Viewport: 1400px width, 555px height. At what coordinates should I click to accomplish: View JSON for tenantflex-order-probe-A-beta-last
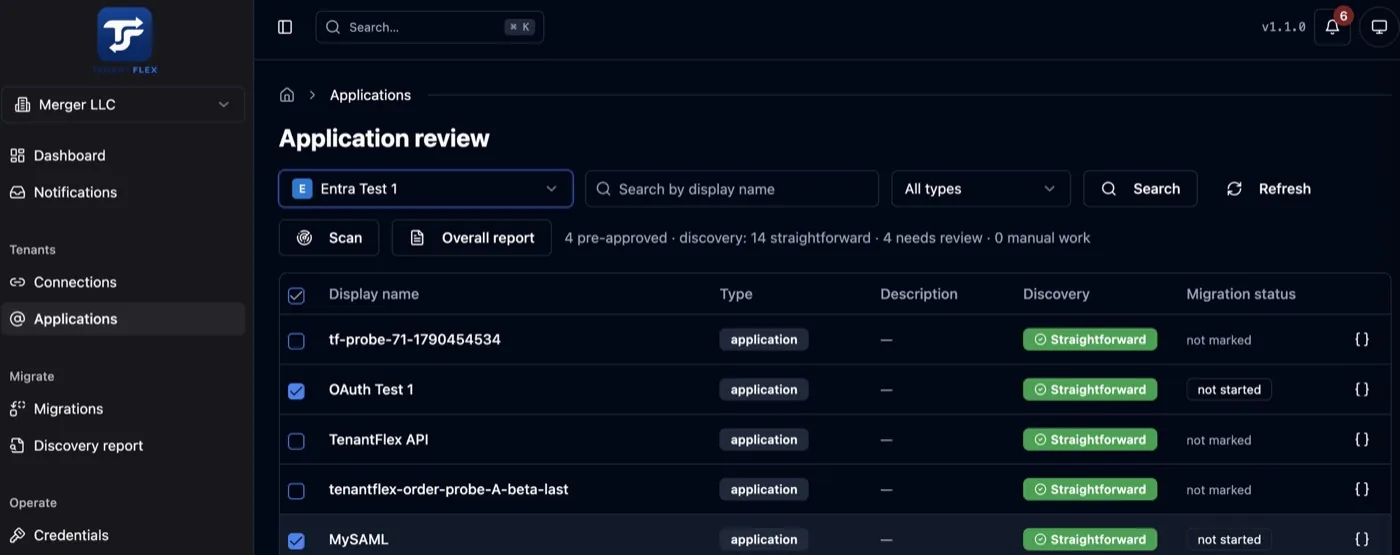1361,490
